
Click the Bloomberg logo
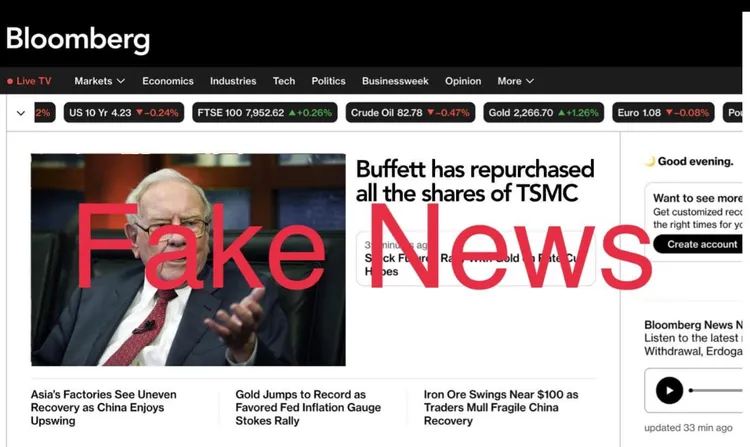(78, 39)
